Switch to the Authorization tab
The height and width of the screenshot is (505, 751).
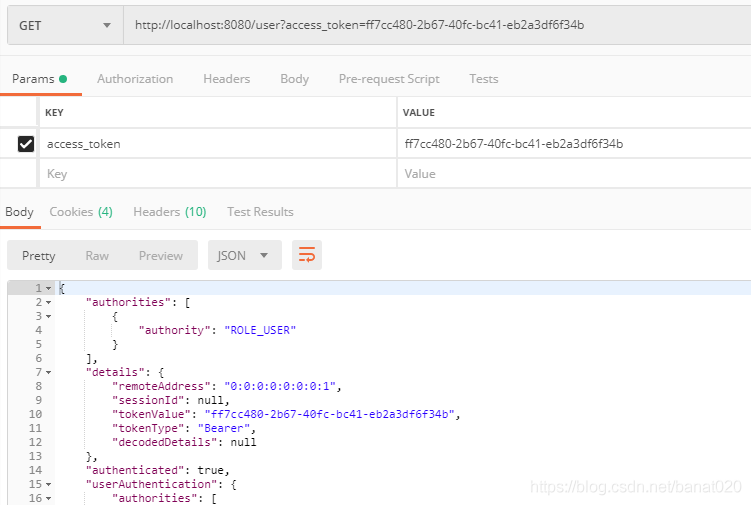click(135, 79)
